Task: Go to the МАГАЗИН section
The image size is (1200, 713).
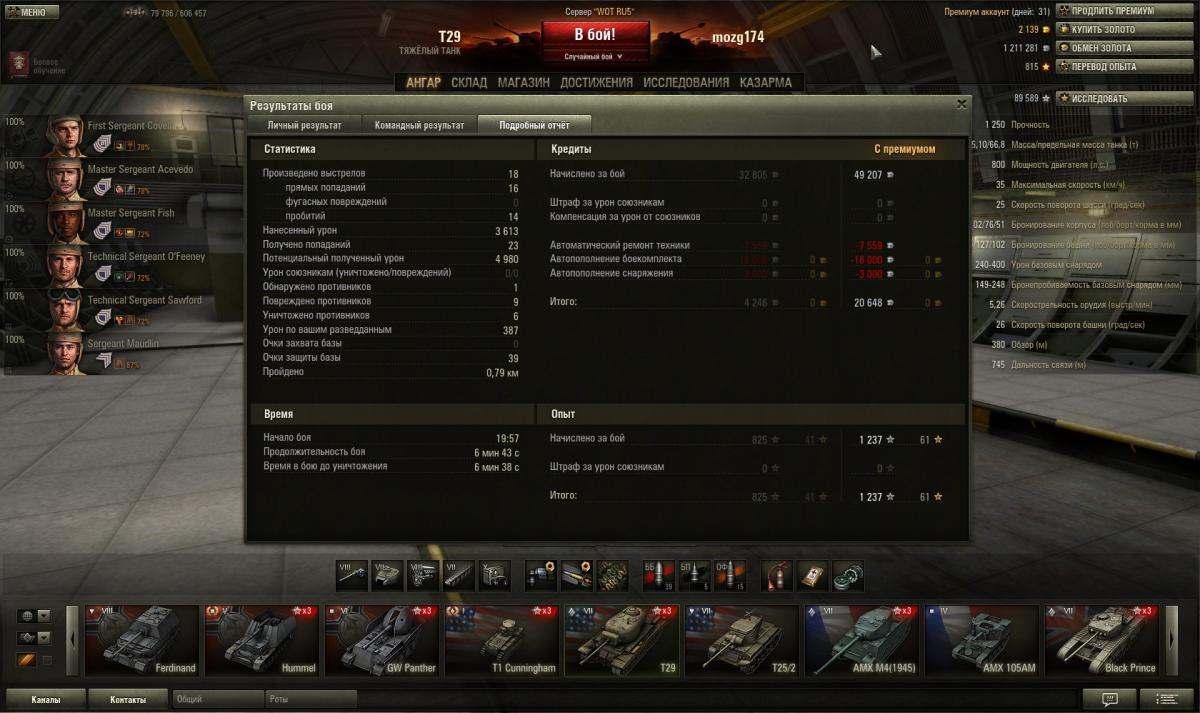Action: point(524,83)
